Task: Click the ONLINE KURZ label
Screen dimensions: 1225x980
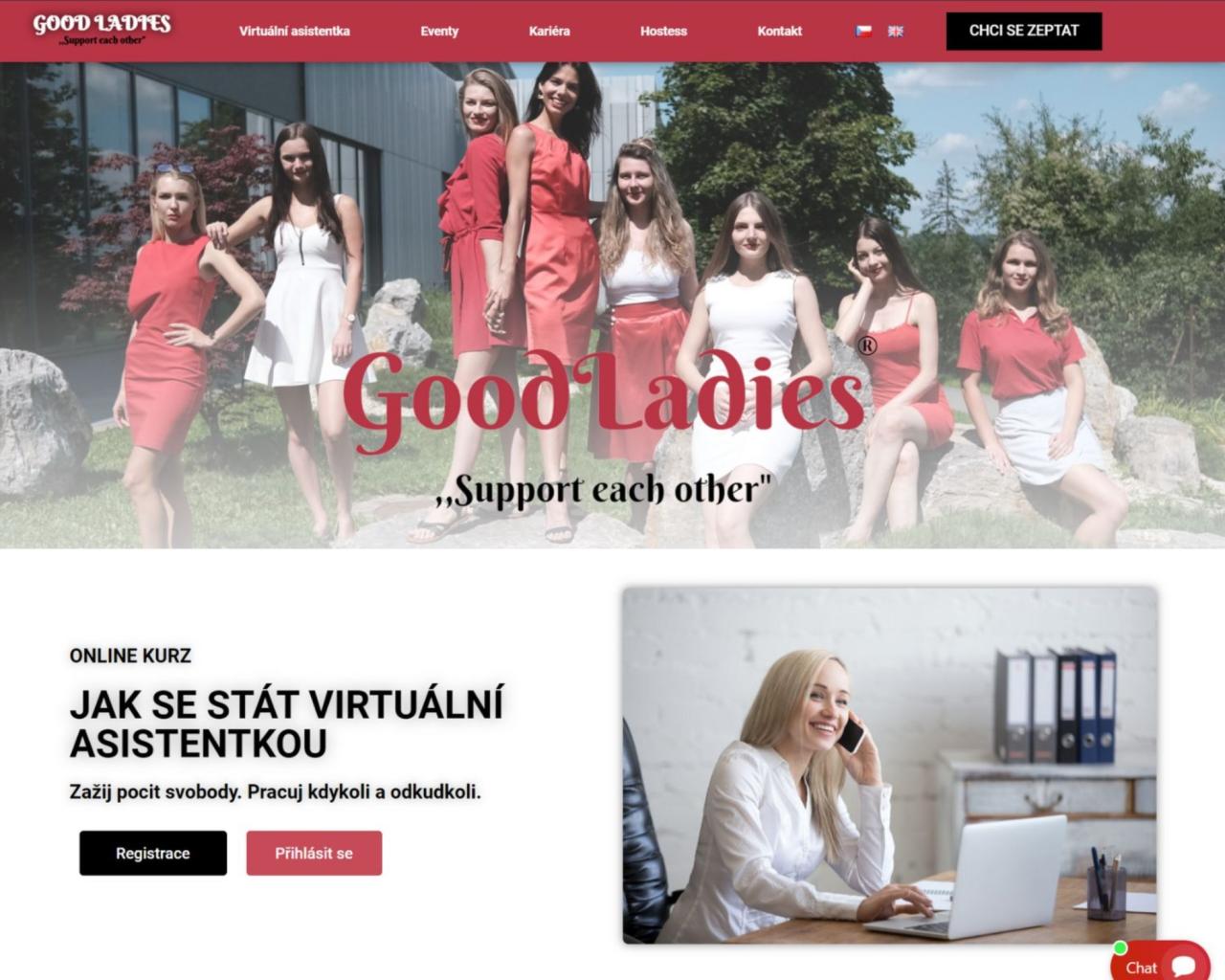Action: click(130, 656)
